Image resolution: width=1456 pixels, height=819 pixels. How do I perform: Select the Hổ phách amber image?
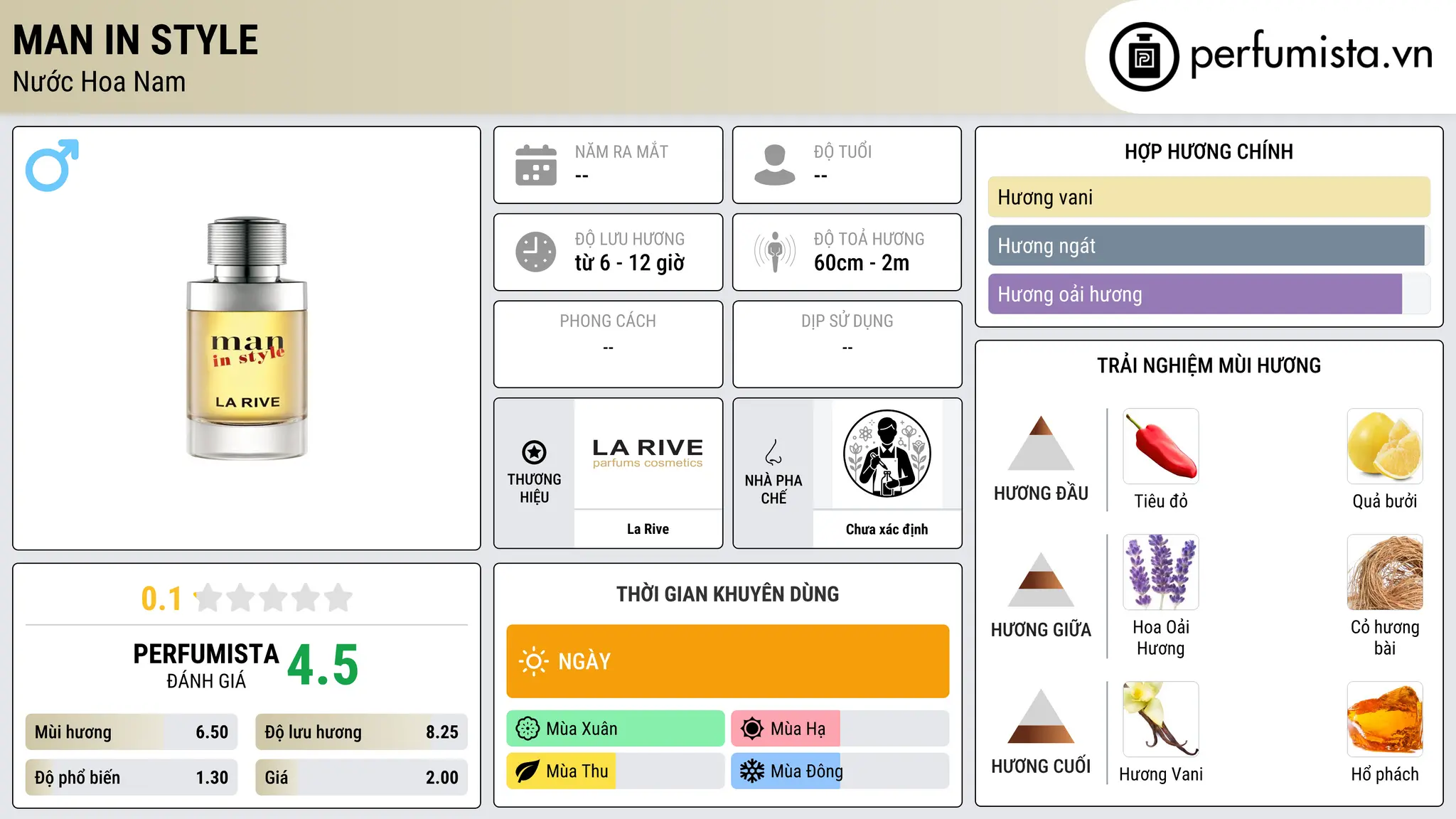coord(1385,719)
